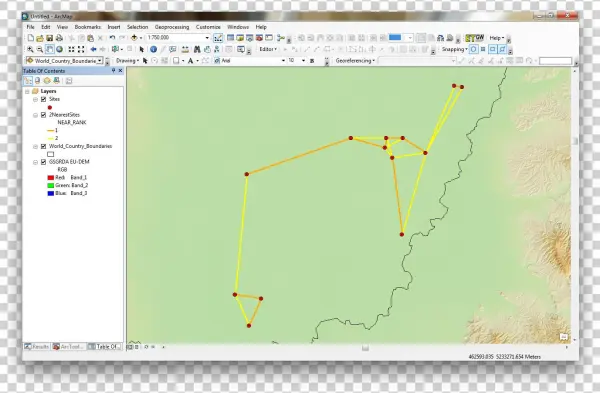600x393 pixels.
Task: Click List By Source icon
Action: tap(37, 80)
